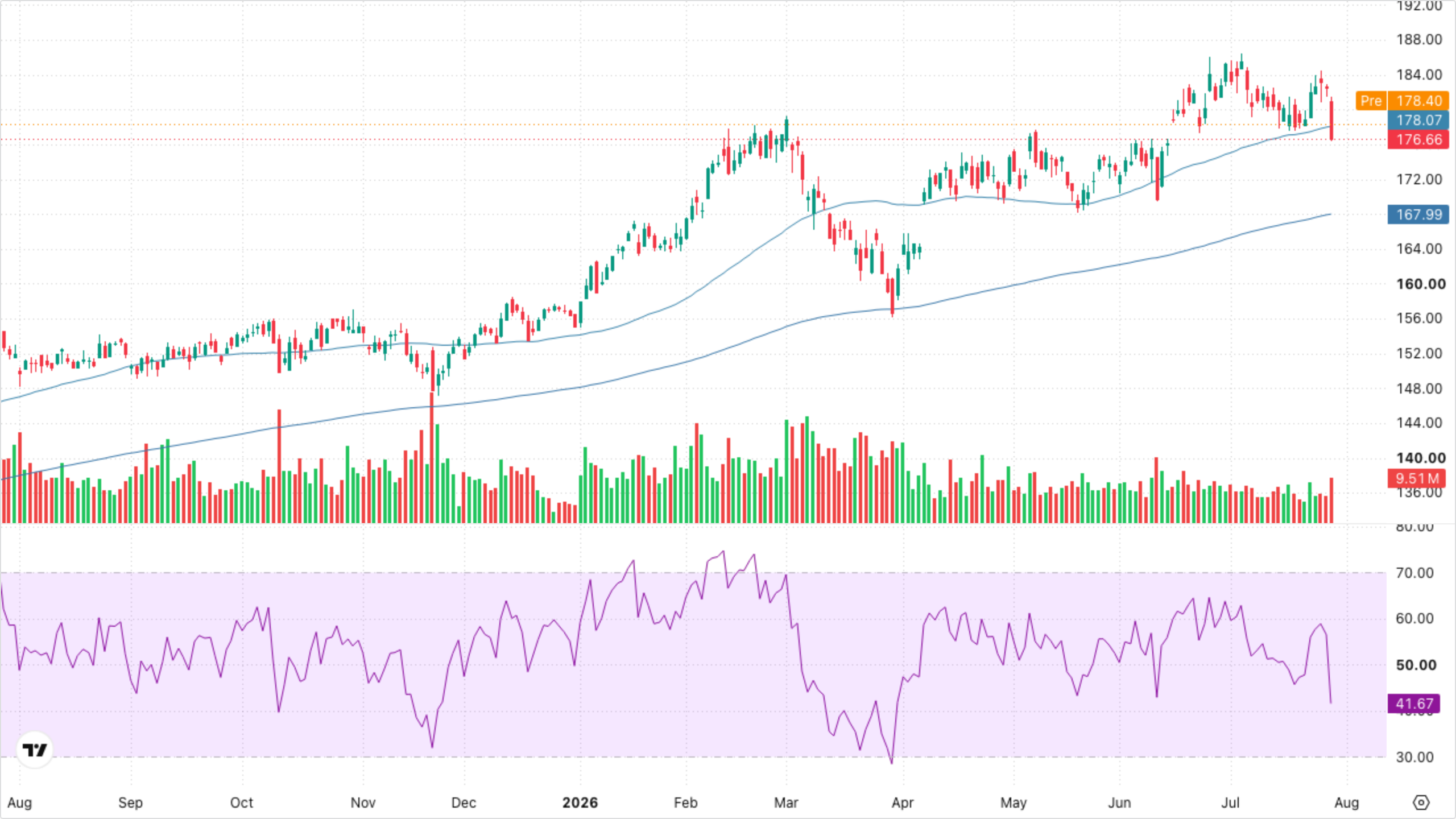This screenshot has height=819, width=1456.
Task: Click the Nov label on time axis
Action: (x=363, y=803)
